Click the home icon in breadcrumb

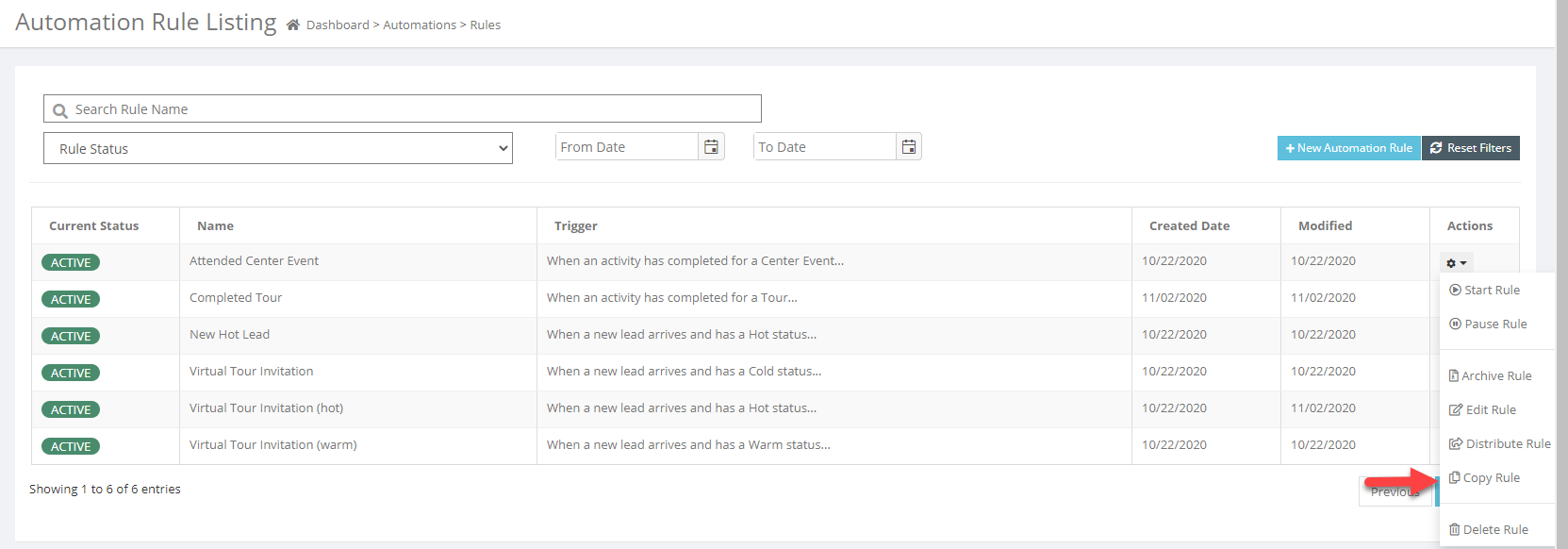[293, 25]
